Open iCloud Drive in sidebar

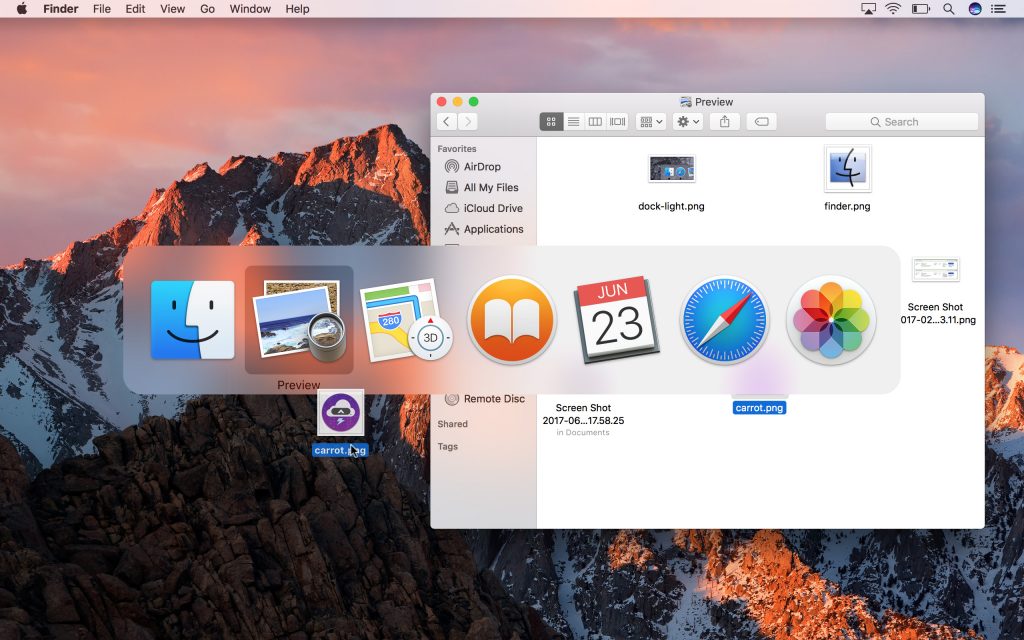[483, 208]
